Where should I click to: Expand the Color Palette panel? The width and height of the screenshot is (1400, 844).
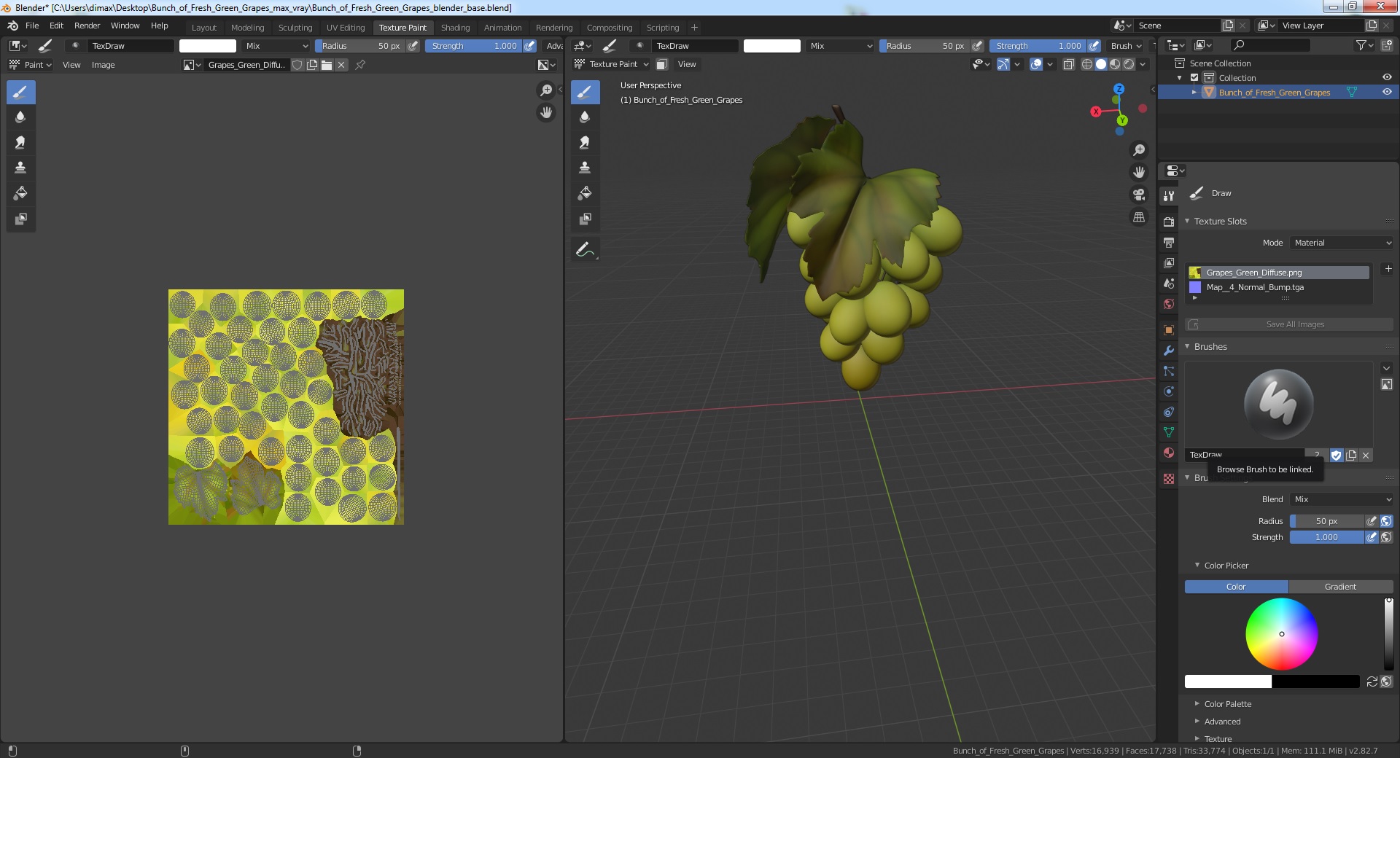click(x=1227, y=704)
